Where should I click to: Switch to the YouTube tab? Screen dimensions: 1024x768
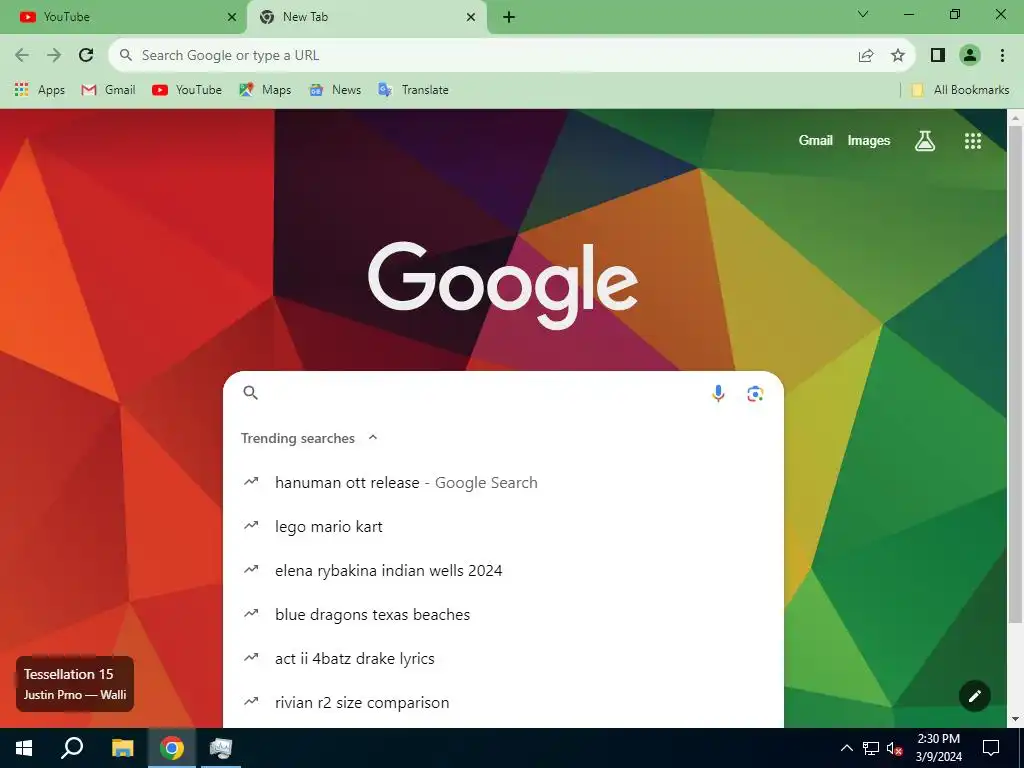(123, 17)
